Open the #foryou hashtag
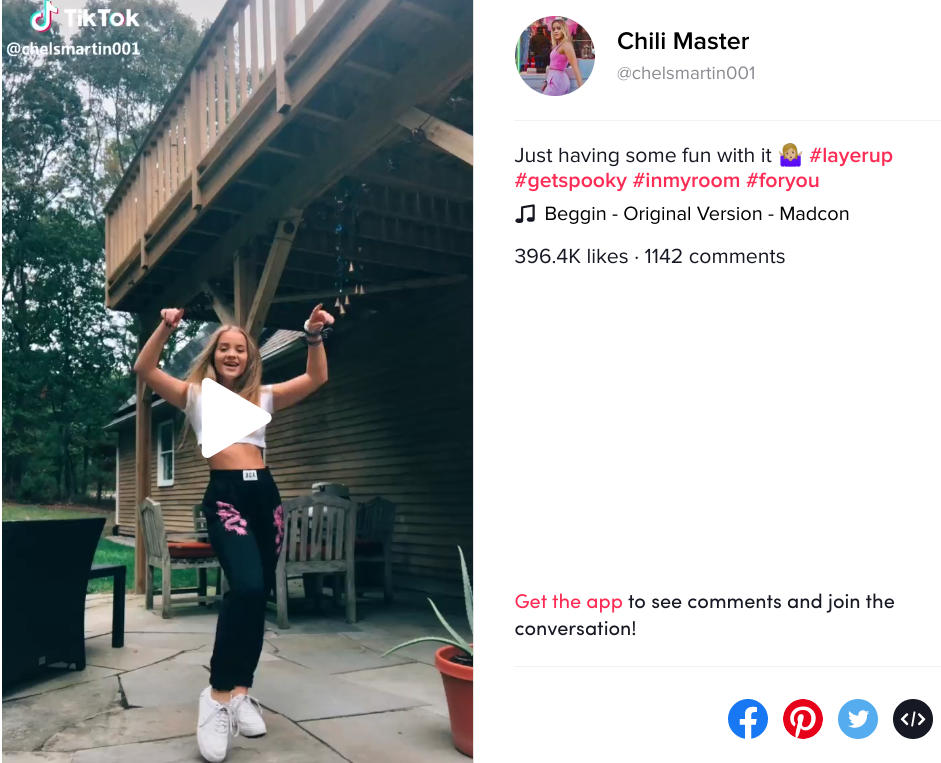Viewport: 941px width, 763px height. [783, 181]
